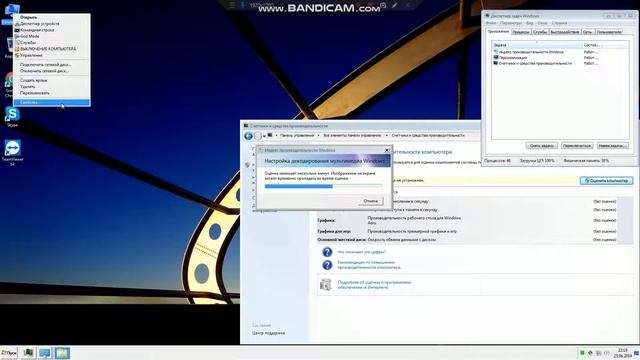
Task: Open the TeamViewer 14 desktop shortcut
Action: 12,152
